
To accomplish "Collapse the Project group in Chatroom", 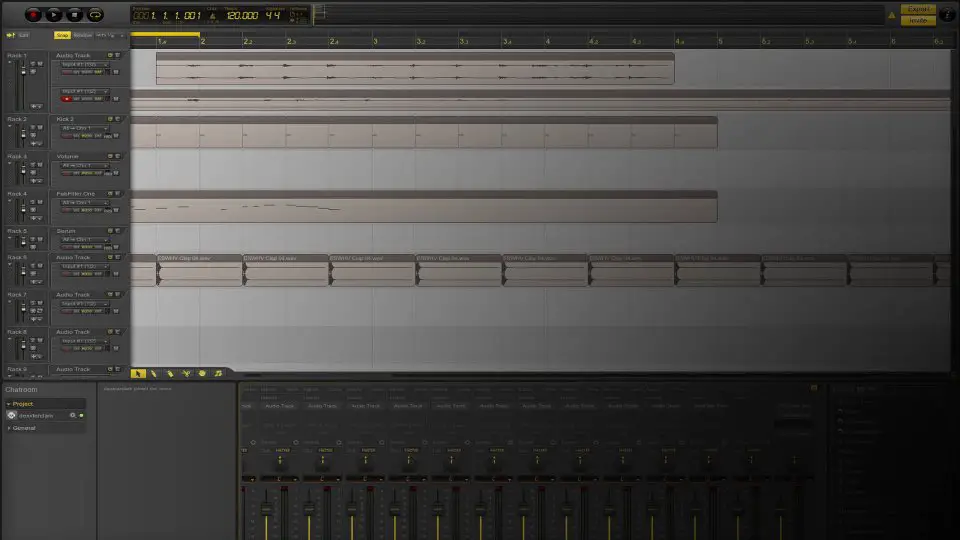I will click(9, 404).
